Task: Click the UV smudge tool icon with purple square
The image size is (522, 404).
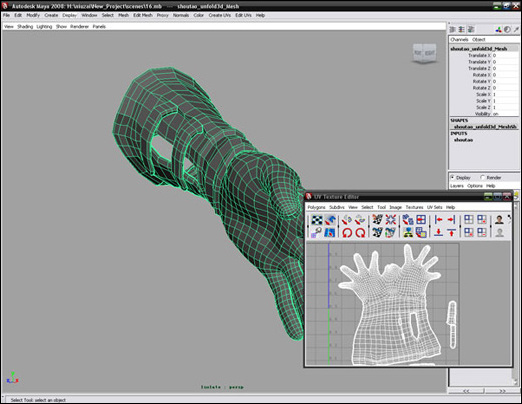Action: [x=316, y=232]
